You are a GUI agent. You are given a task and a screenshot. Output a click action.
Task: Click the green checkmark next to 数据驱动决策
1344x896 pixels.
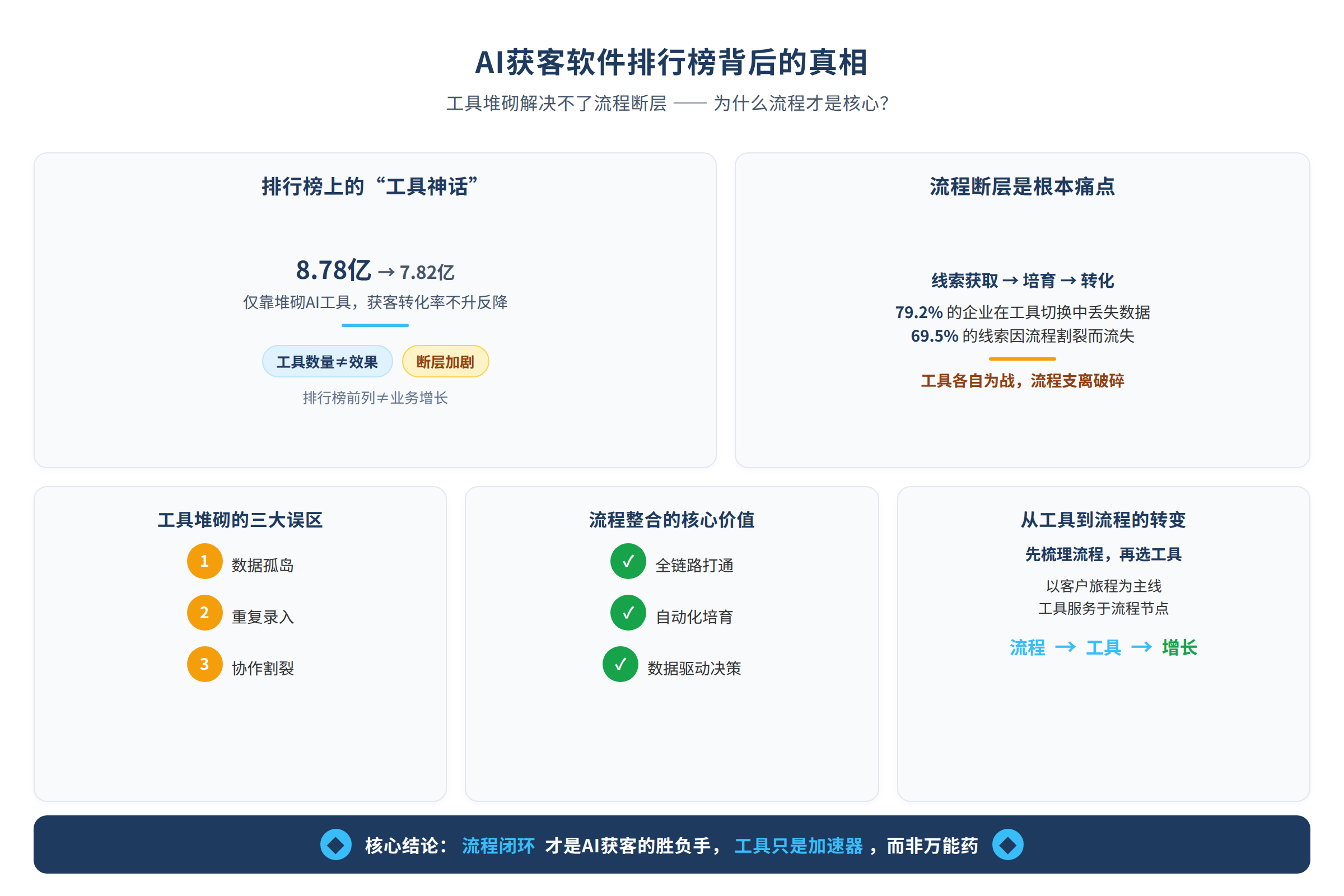620,664
